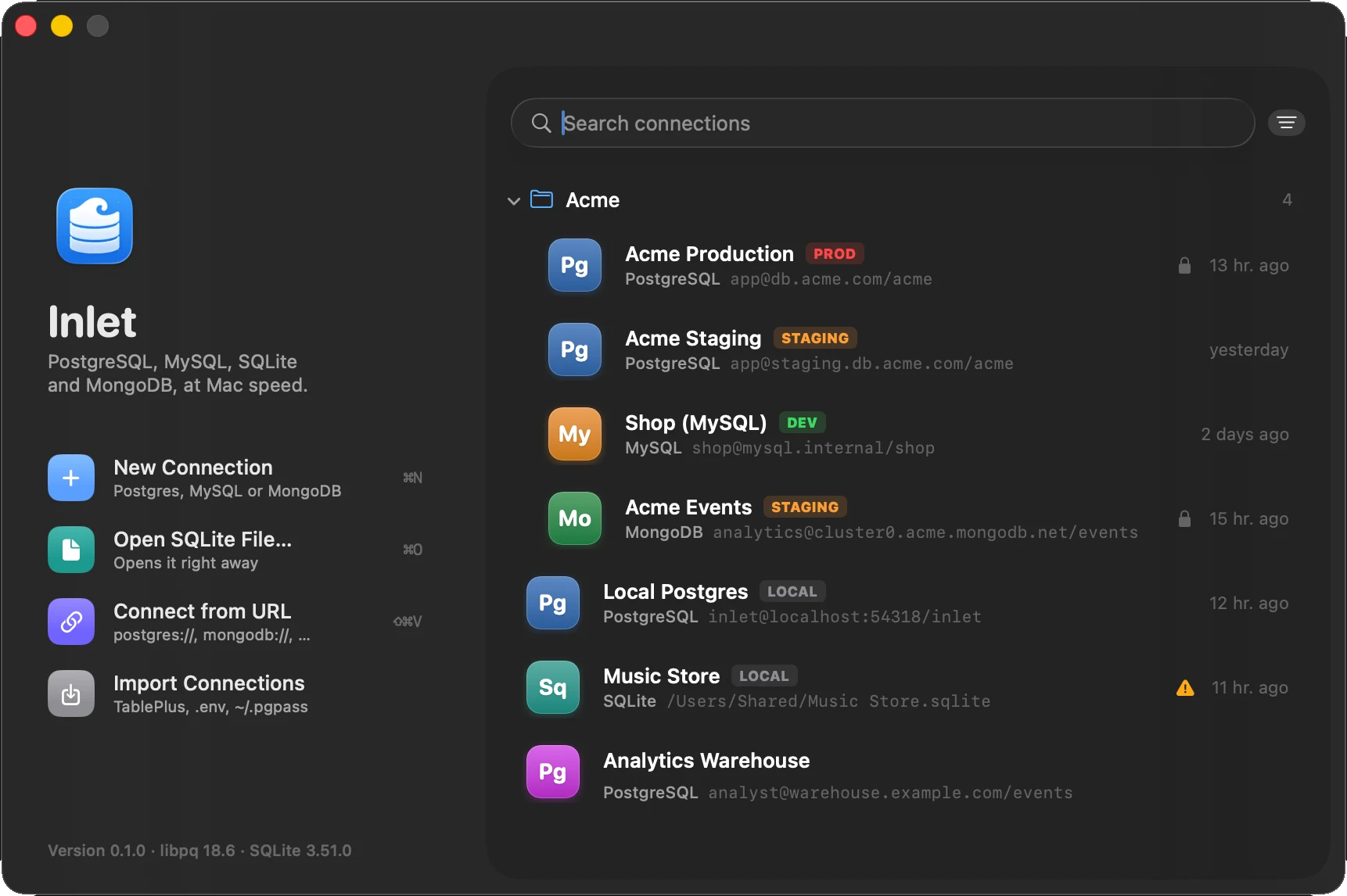
Task: Choose New Connection action
Action: [235, 478]
